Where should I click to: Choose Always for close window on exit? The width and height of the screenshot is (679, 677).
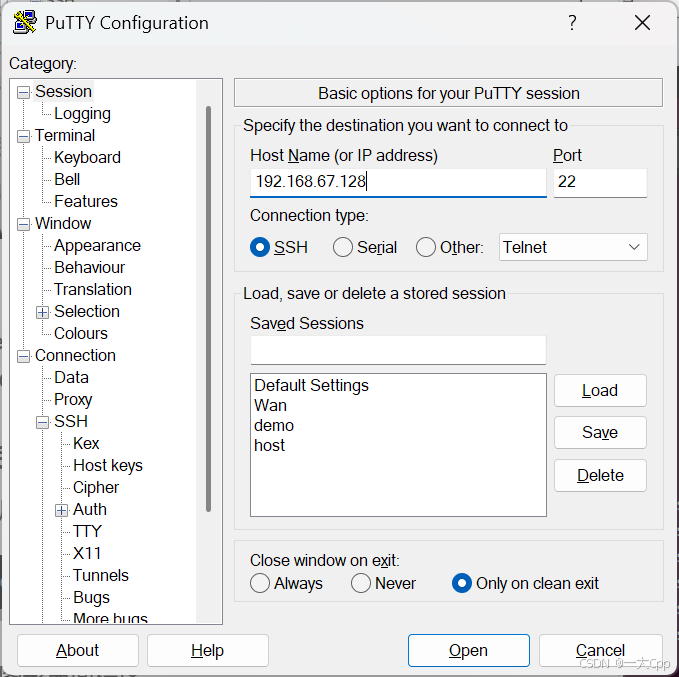click(x=260, y=583)
